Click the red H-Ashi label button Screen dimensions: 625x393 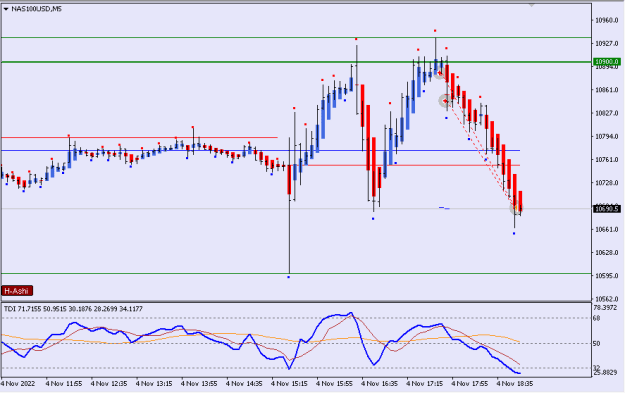(x=17, y=291)
